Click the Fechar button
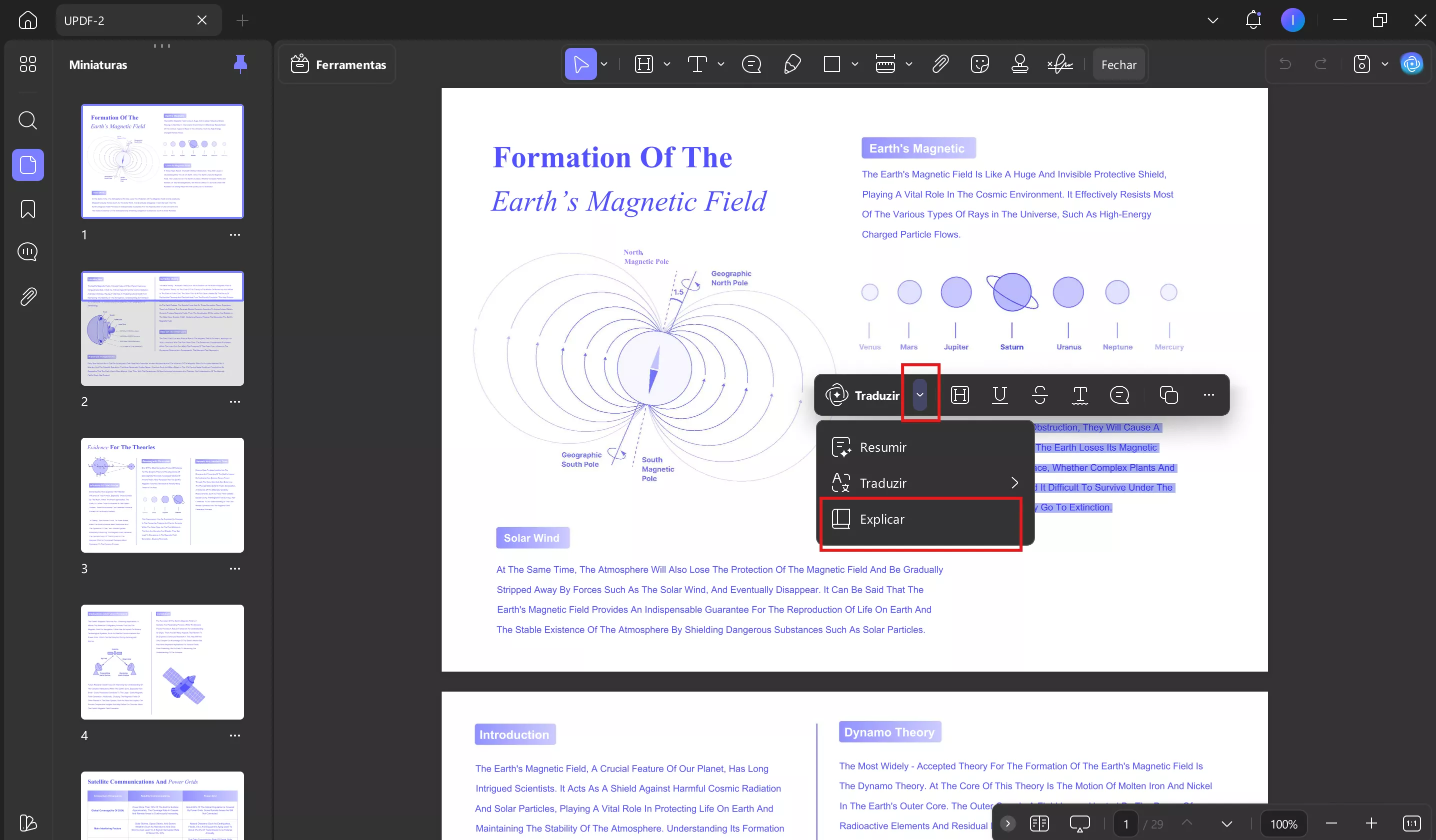 tap(1118, 64)
